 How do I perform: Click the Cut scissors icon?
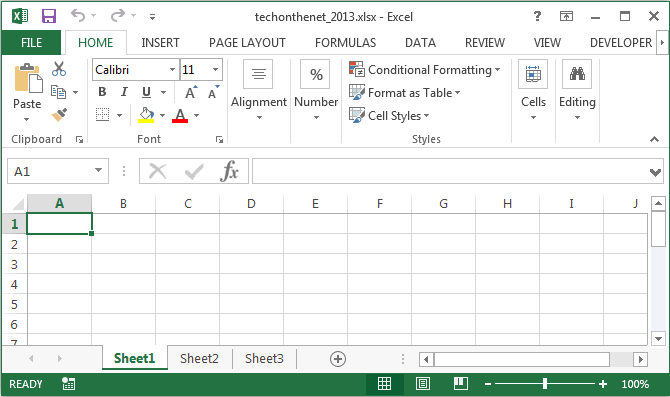59,69
